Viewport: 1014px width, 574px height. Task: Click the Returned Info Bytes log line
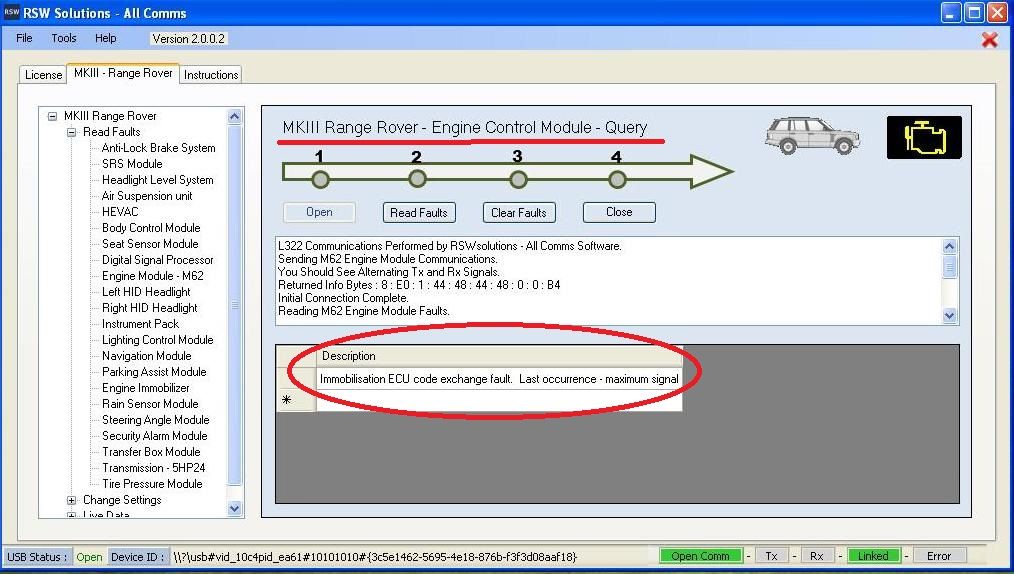419,285
